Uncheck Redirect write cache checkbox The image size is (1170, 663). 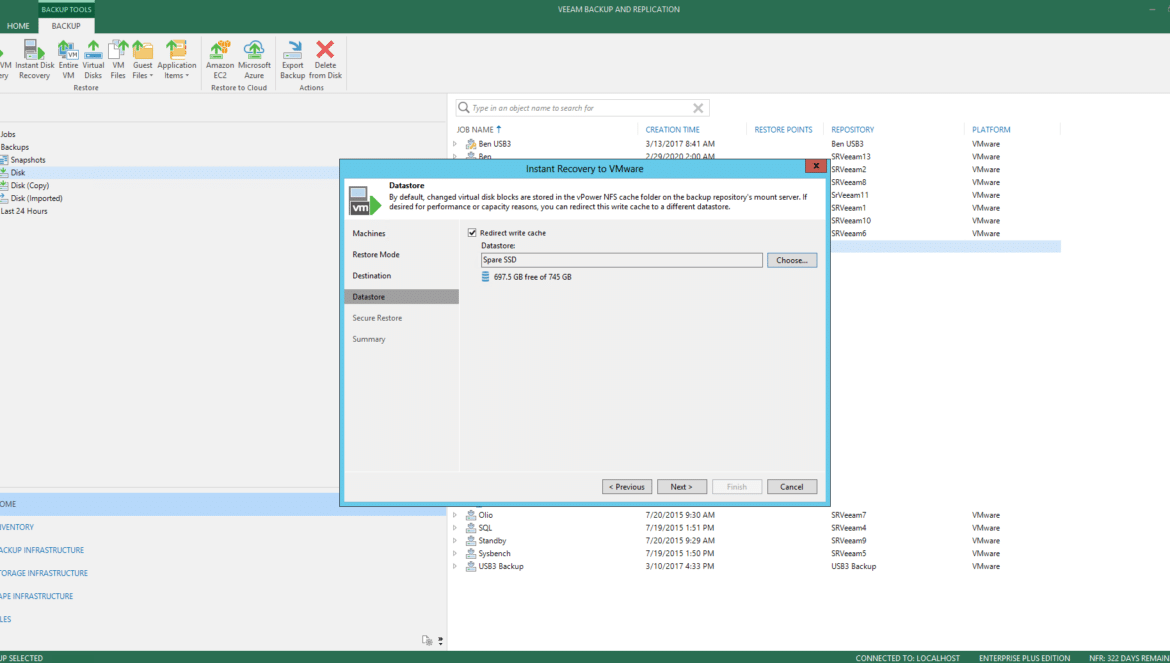pyautogui.click(x=472, y=233)
